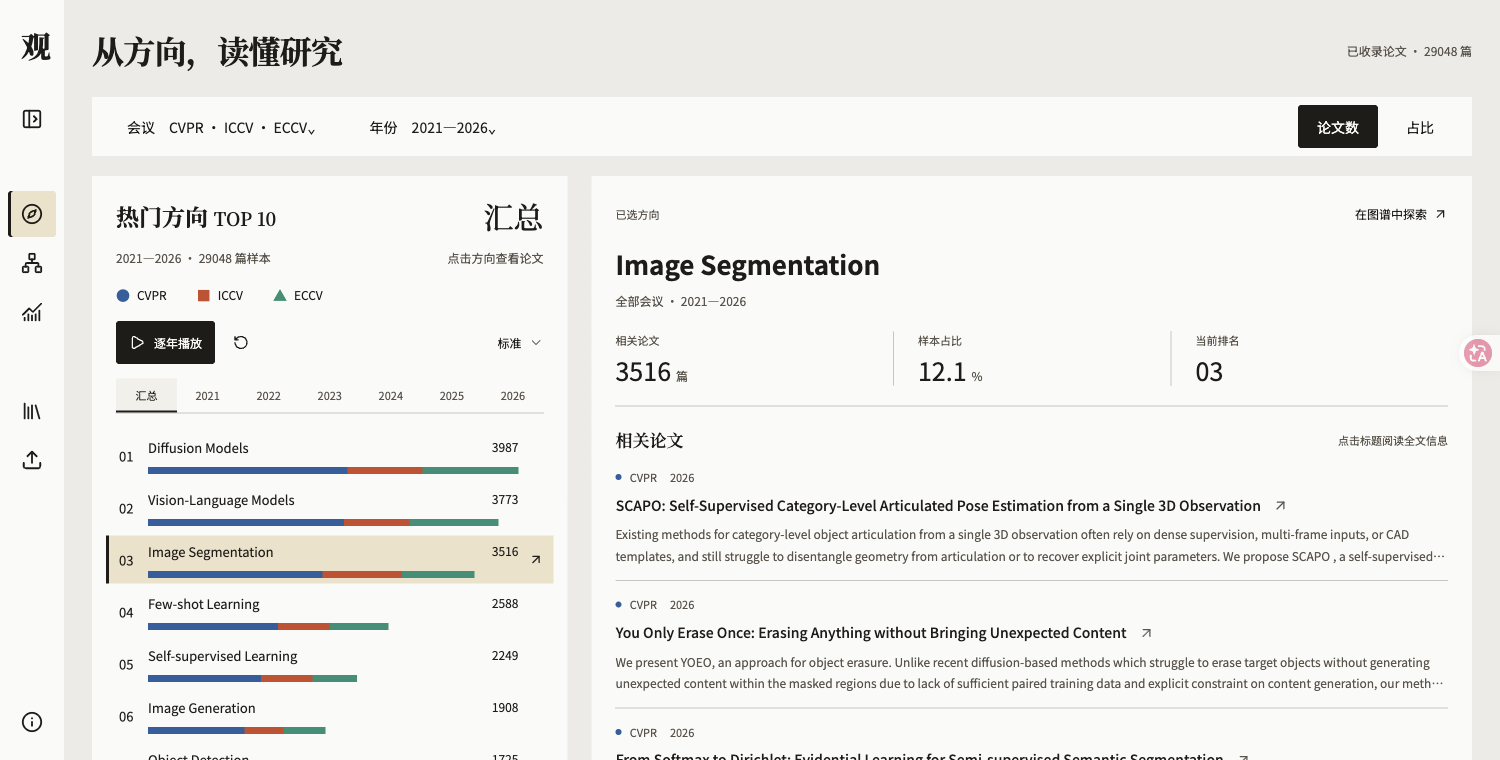Open SCAPO paper title link

938,506
